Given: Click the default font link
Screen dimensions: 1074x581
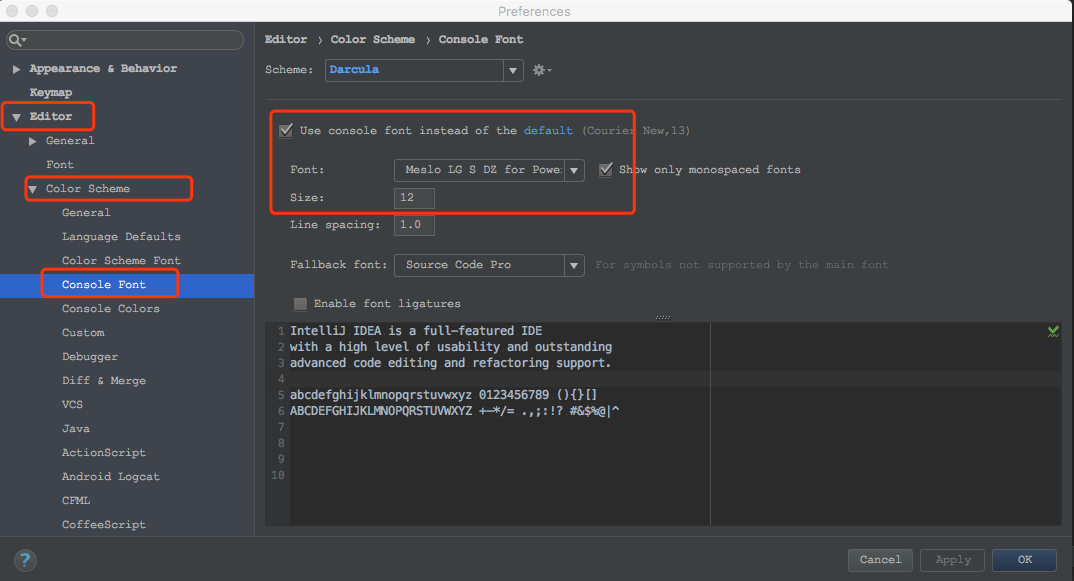Looking at the screenshot, I should tap(548, 130).
